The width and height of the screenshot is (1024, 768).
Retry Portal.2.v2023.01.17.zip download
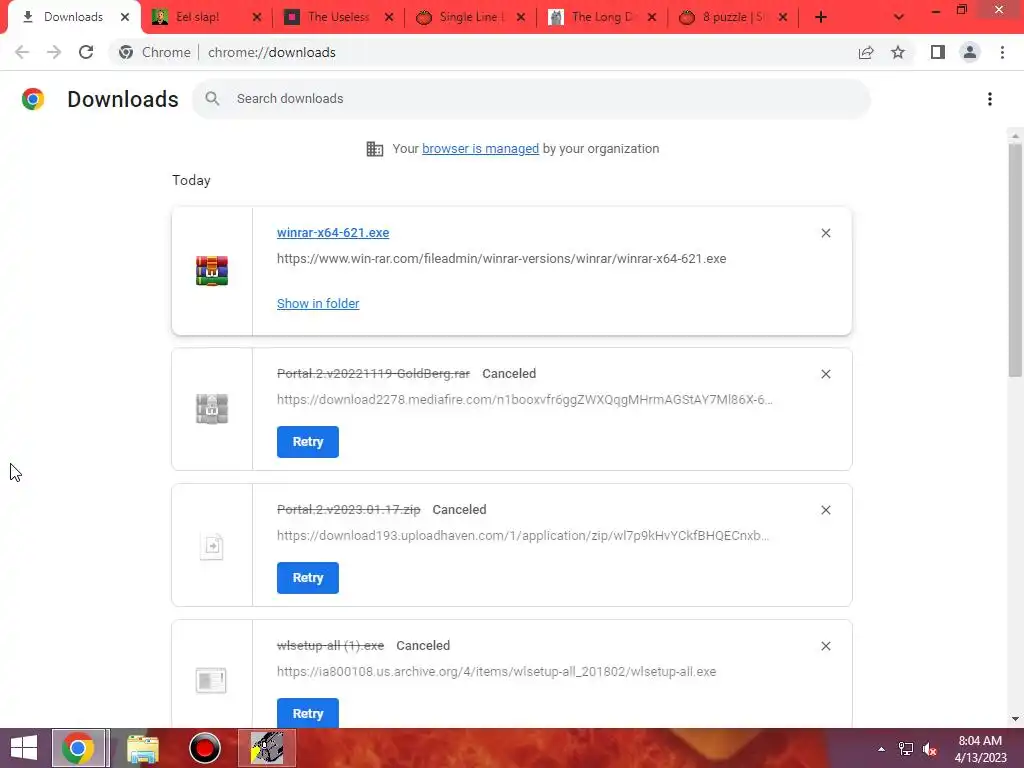tap(308, 578)
